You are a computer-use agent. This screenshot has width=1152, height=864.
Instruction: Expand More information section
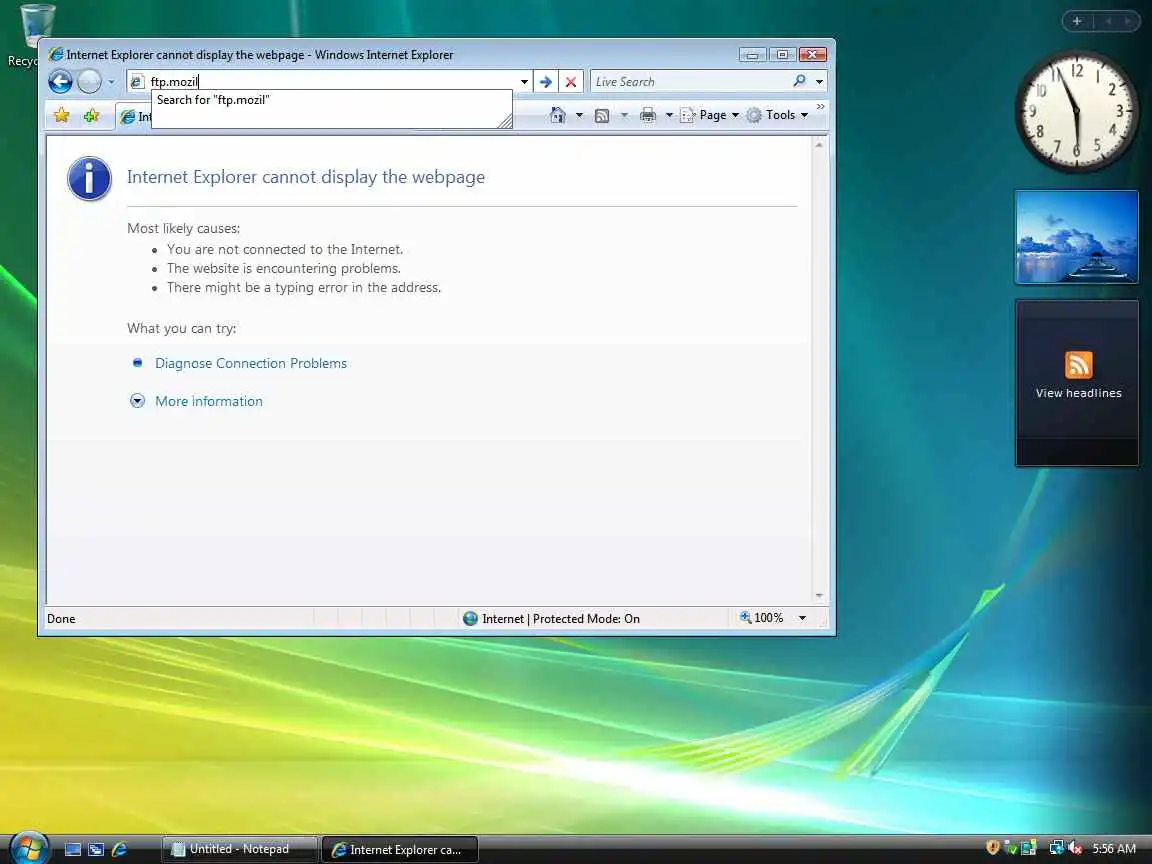coord(209,401)
